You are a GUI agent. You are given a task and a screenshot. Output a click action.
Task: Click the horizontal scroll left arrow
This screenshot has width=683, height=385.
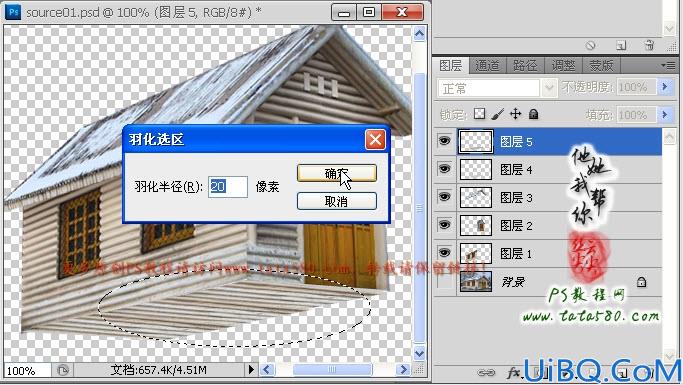tap(267, 370)
